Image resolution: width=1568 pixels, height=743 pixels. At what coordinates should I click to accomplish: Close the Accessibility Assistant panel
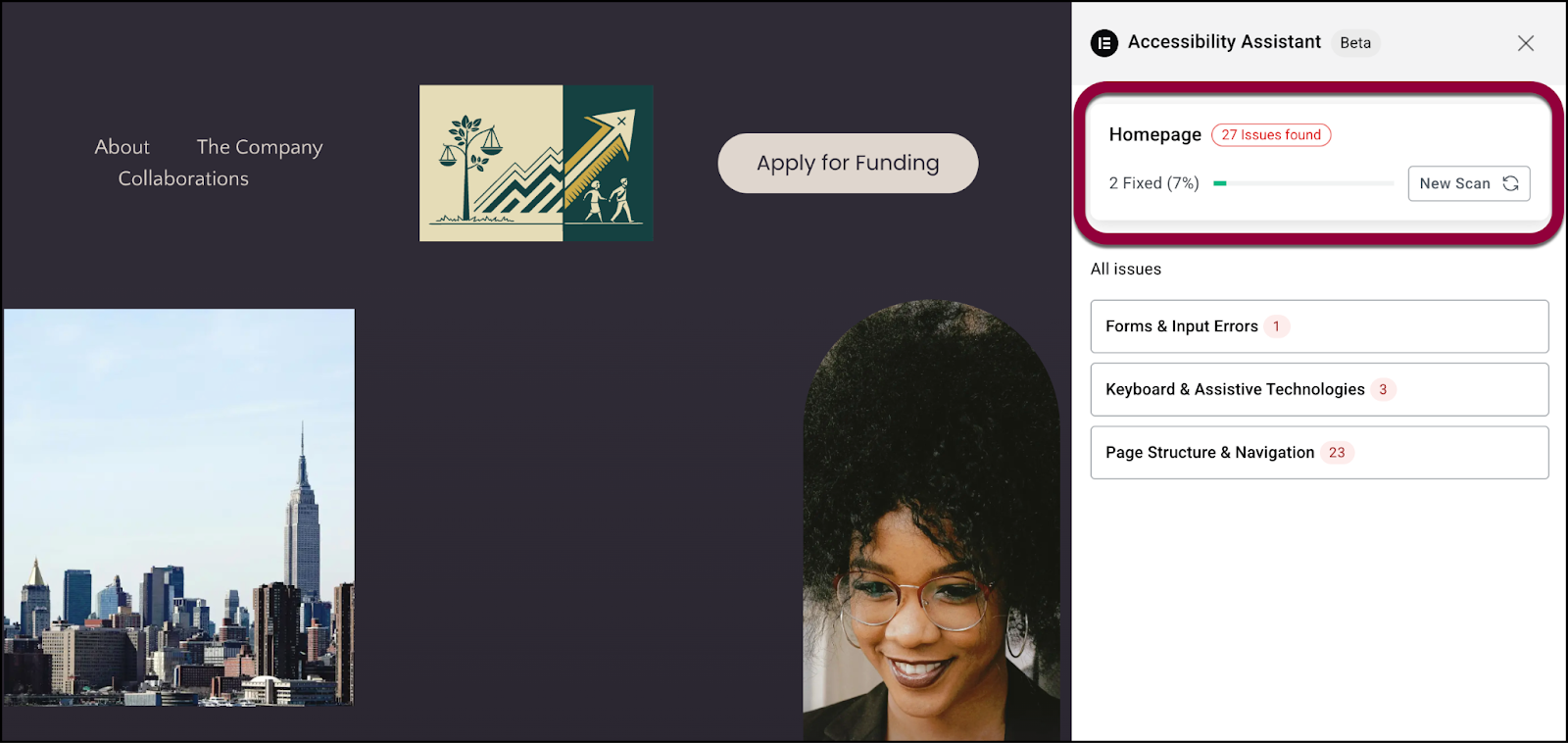1526,43
